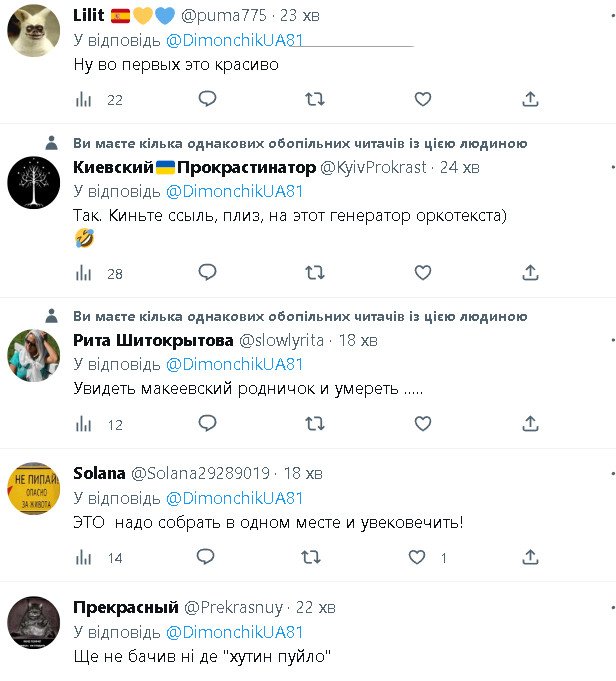This screenshot has width=616, height=681.
Task: Reply to Lilit's tweet
Action: pos(207,99)
